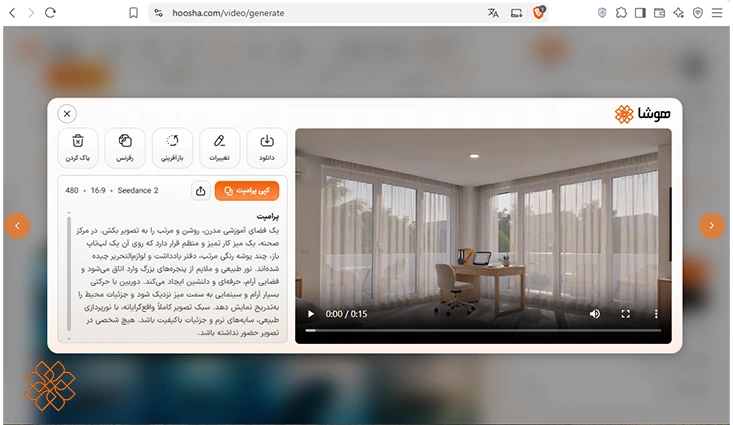Reload the hoosha.com page

50,13
